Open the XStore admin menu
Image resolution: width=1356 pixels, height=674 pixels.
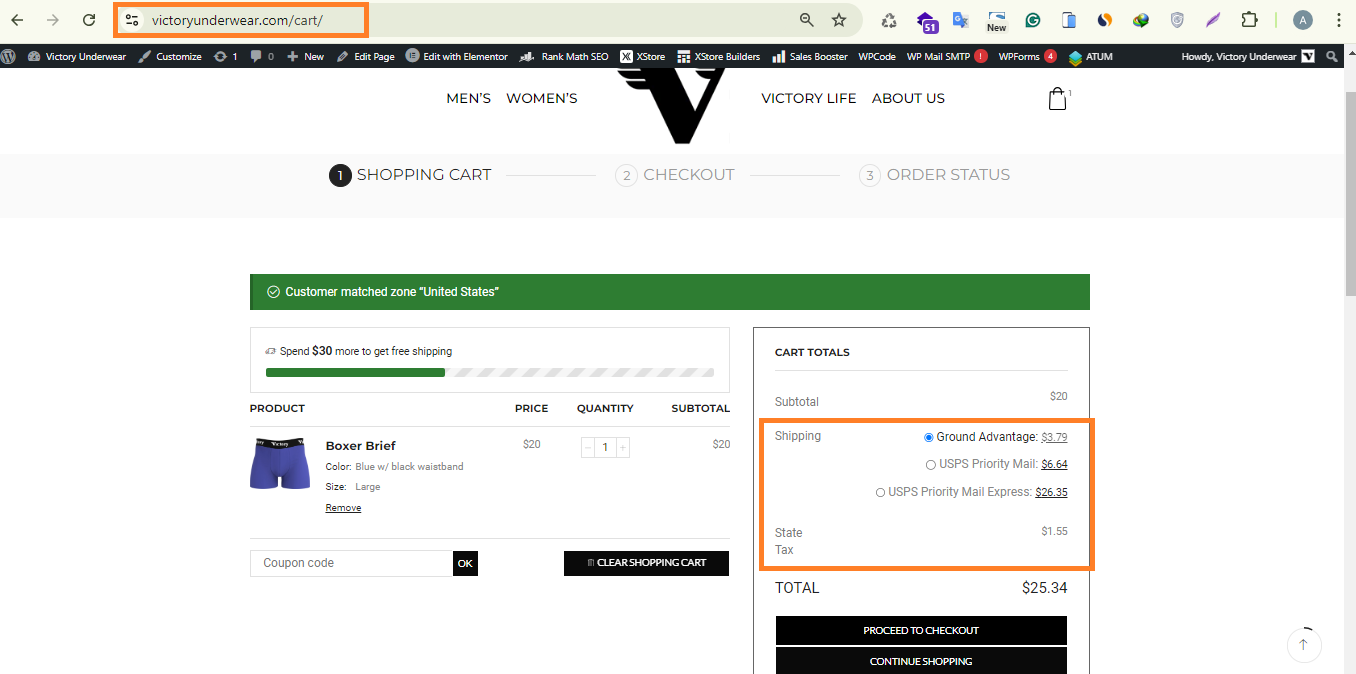tap(643, 56)
